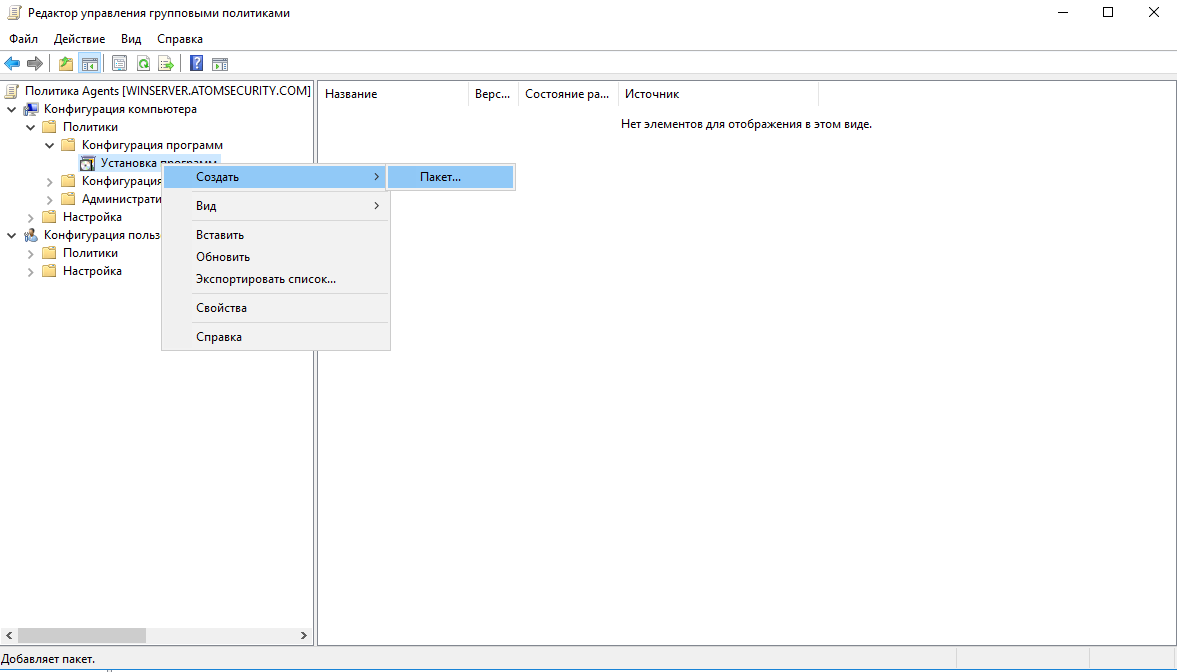Open Properties via the toolbar icon
The height and width of the screenshot is (672, 1177).
pyautogui.click(x=120, y=64)
